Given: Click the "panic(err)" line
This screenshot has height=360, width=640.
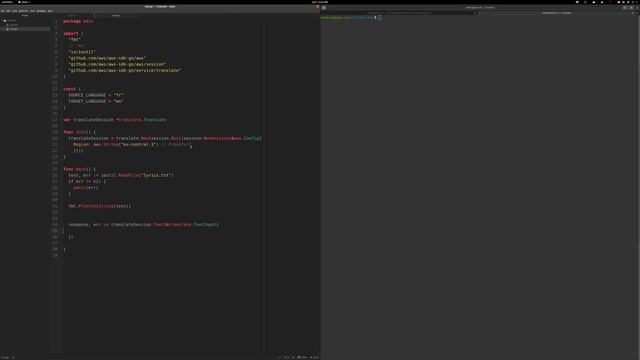Looking at the screenshot, I should 86,187.
